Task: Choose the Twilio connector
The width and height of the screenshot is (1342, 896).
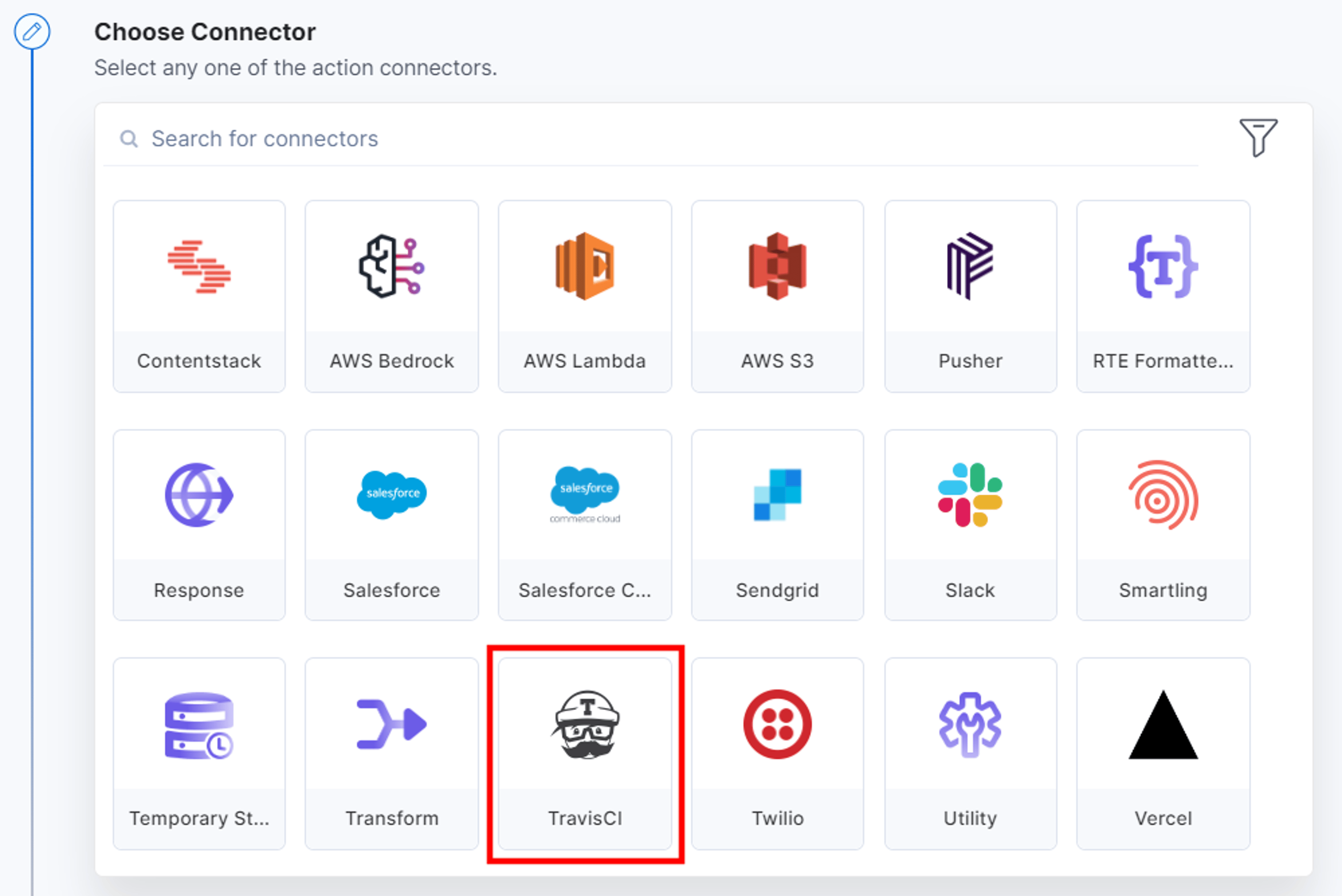Action: 777,753
